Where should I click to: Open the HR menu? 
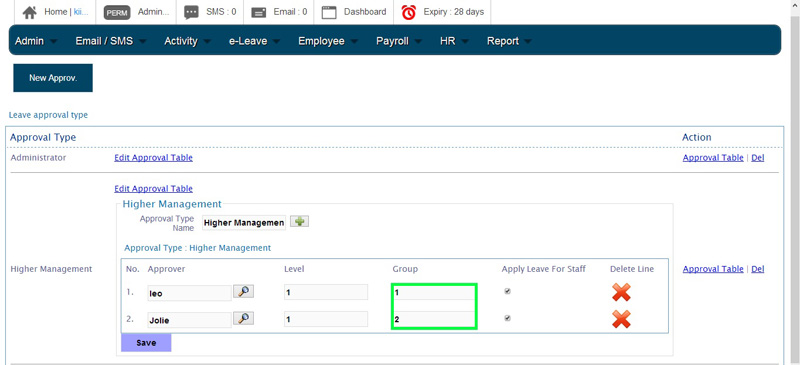click(x=447, y=41)
